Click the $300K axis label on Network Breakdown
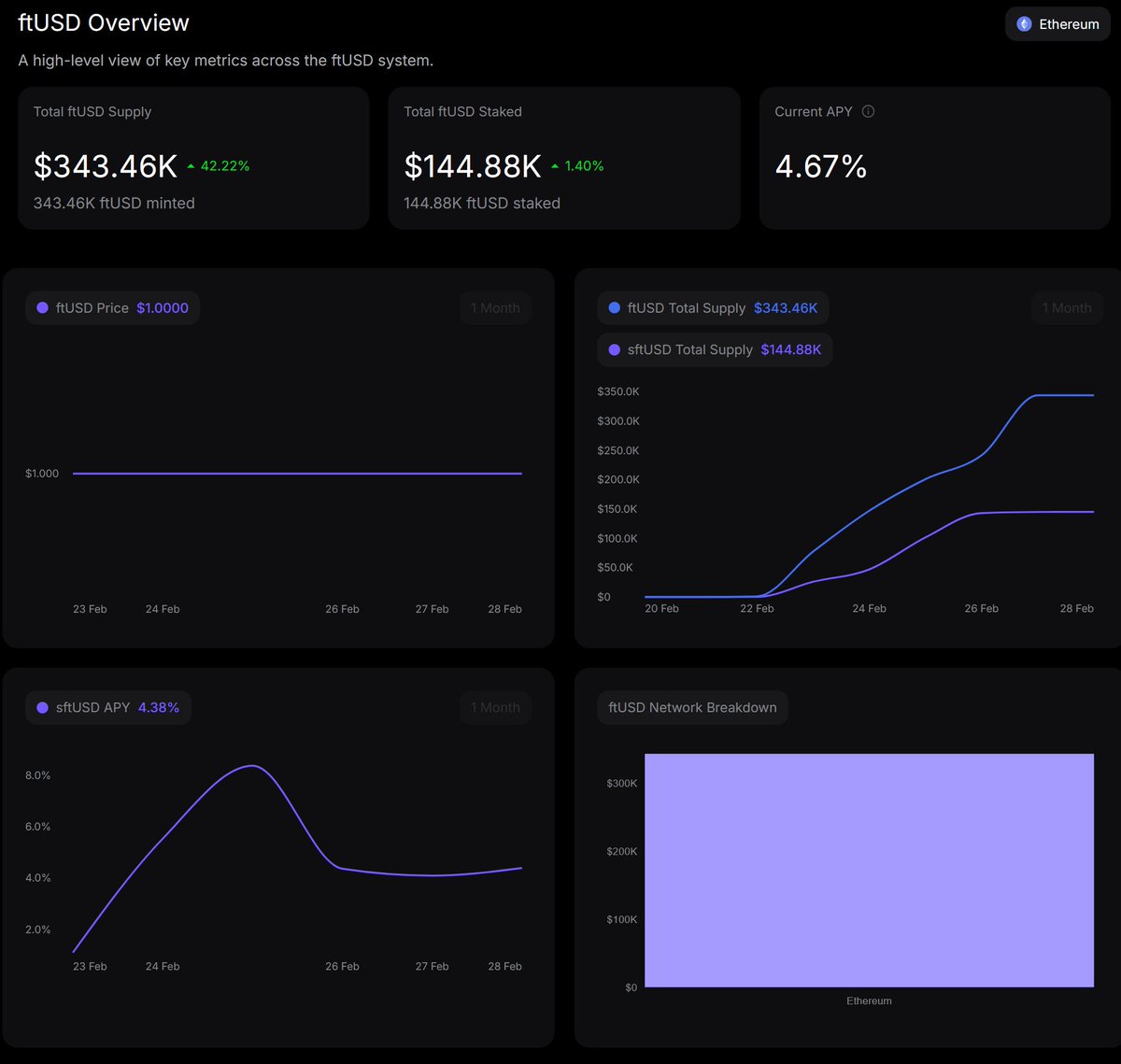Image resolution: width=1121 pixels, height=1064 pixels. coord(621,784)
